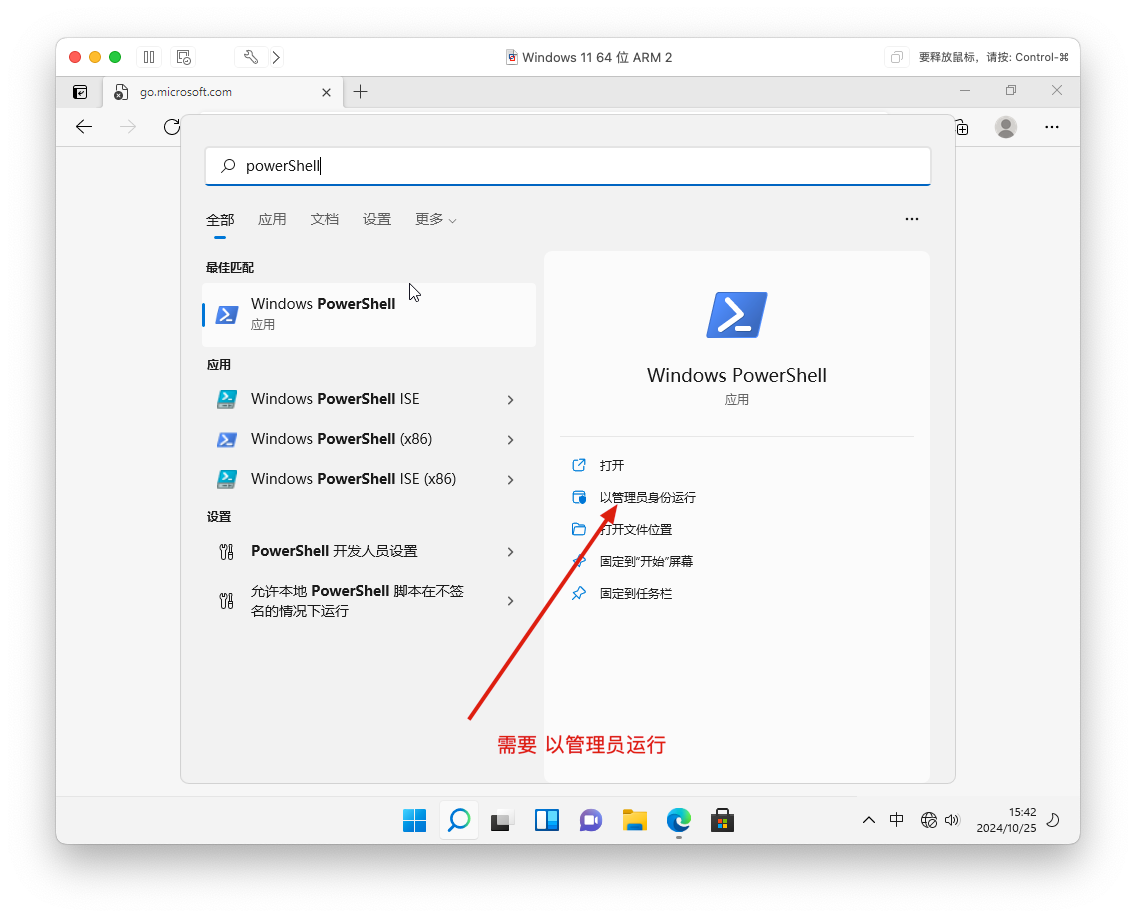1136x918 pixels.
Task: Expand Windows PowerShell ISE details arrow
Action: (x=511, y=400)
